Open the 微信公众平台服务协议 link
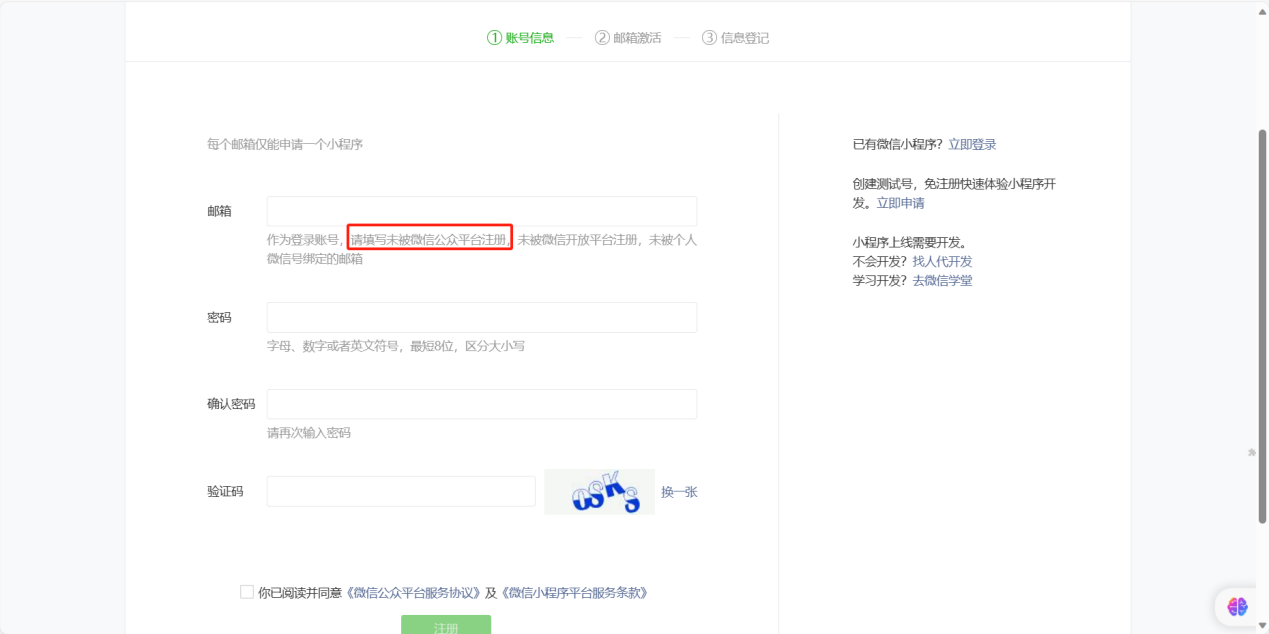The image size is (1269, 634). click(x=414, y=593)
